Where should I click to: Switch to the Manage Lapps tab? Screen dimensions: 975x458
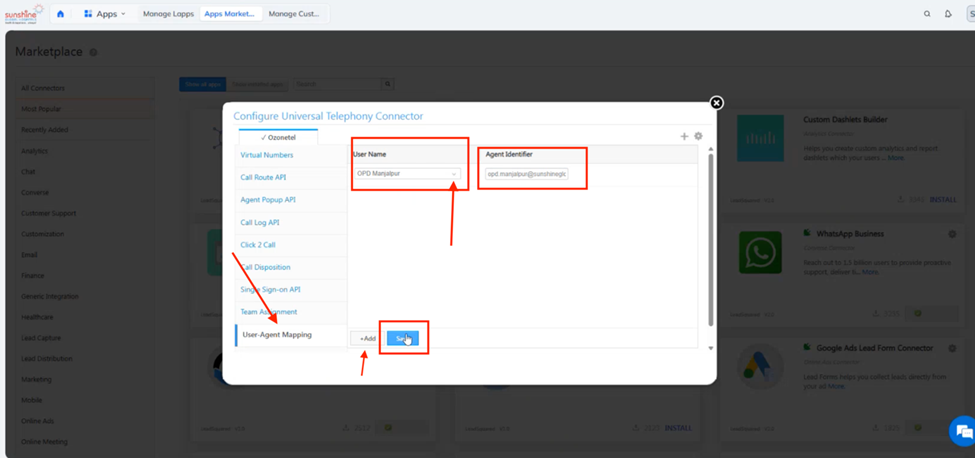pos(168,14)
